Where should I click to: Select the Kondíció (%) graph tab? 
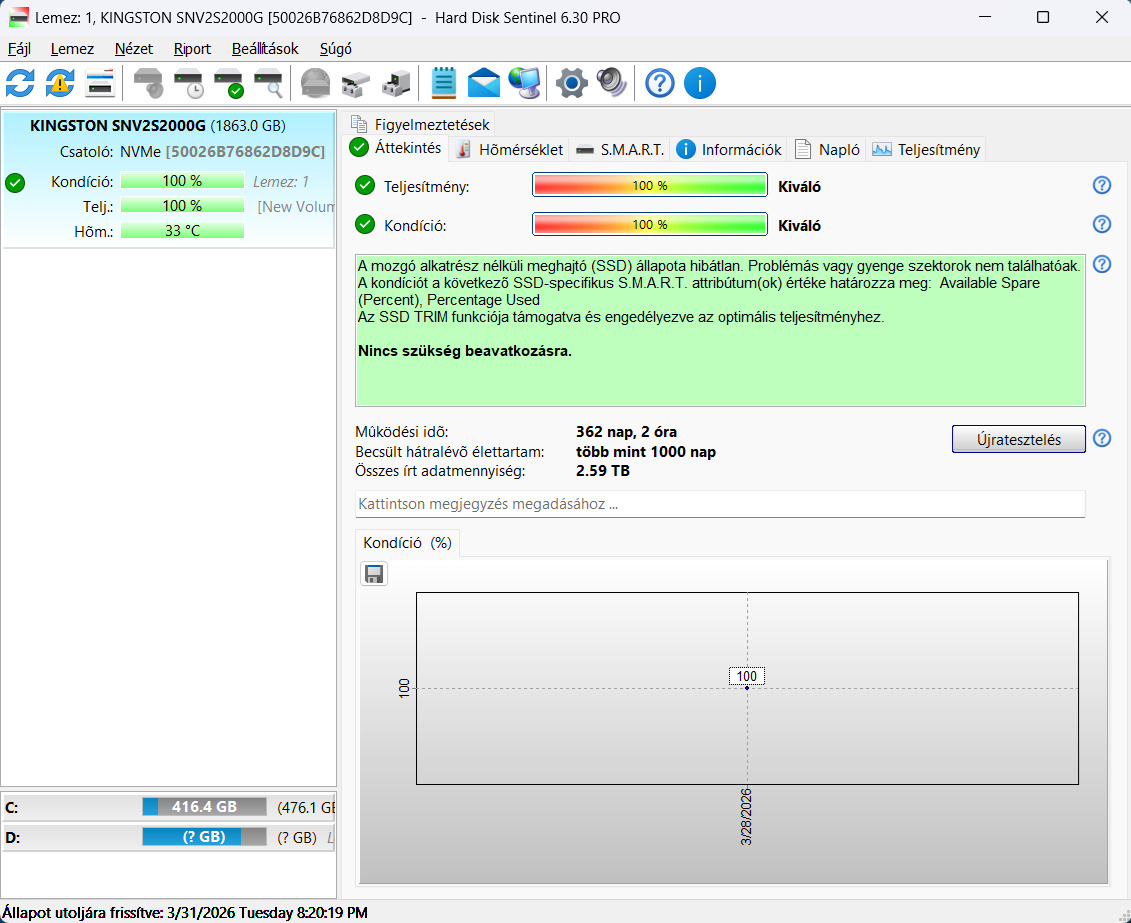pos(408,543)
